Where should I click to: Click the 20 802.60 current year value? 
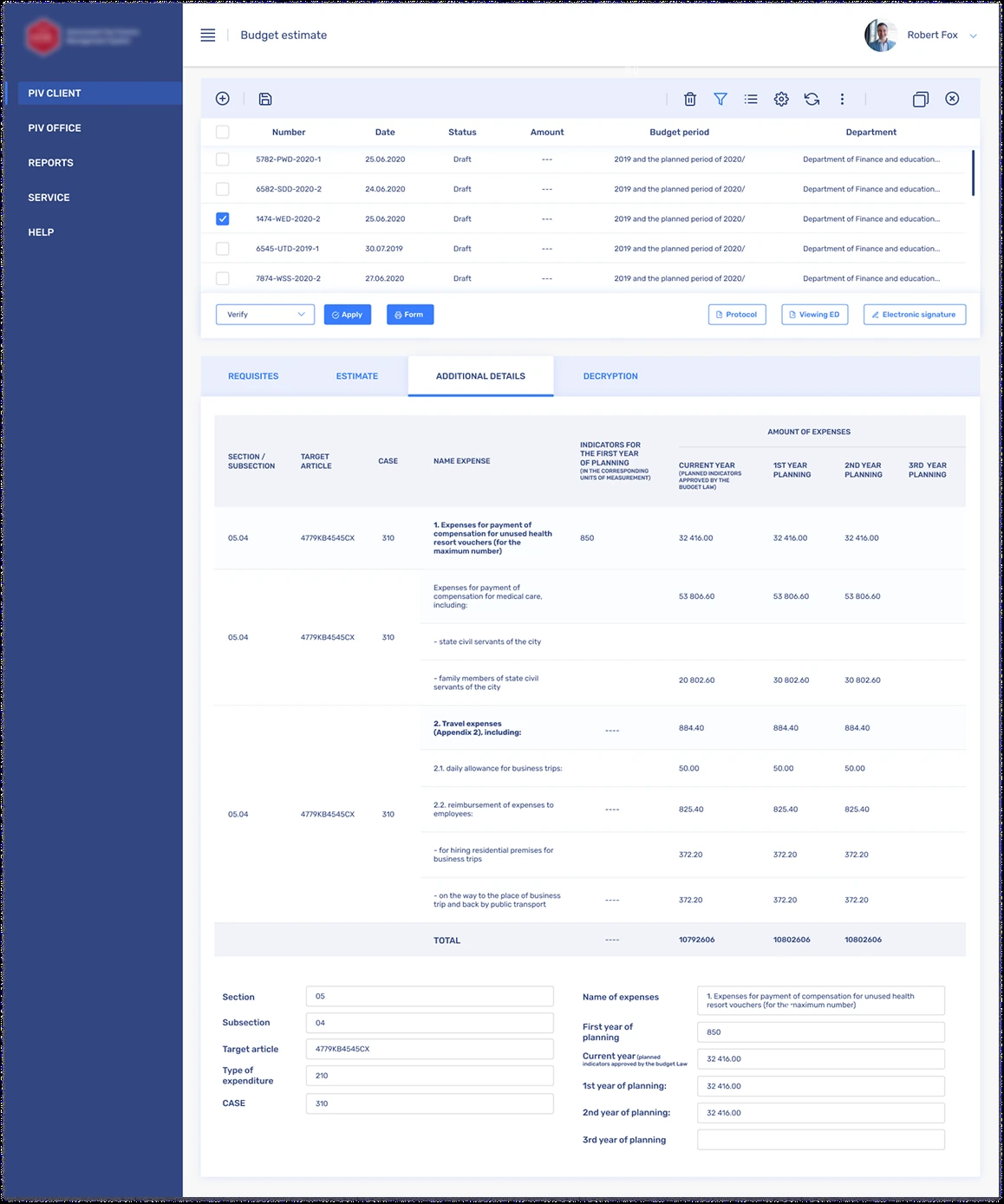[696, 680]
